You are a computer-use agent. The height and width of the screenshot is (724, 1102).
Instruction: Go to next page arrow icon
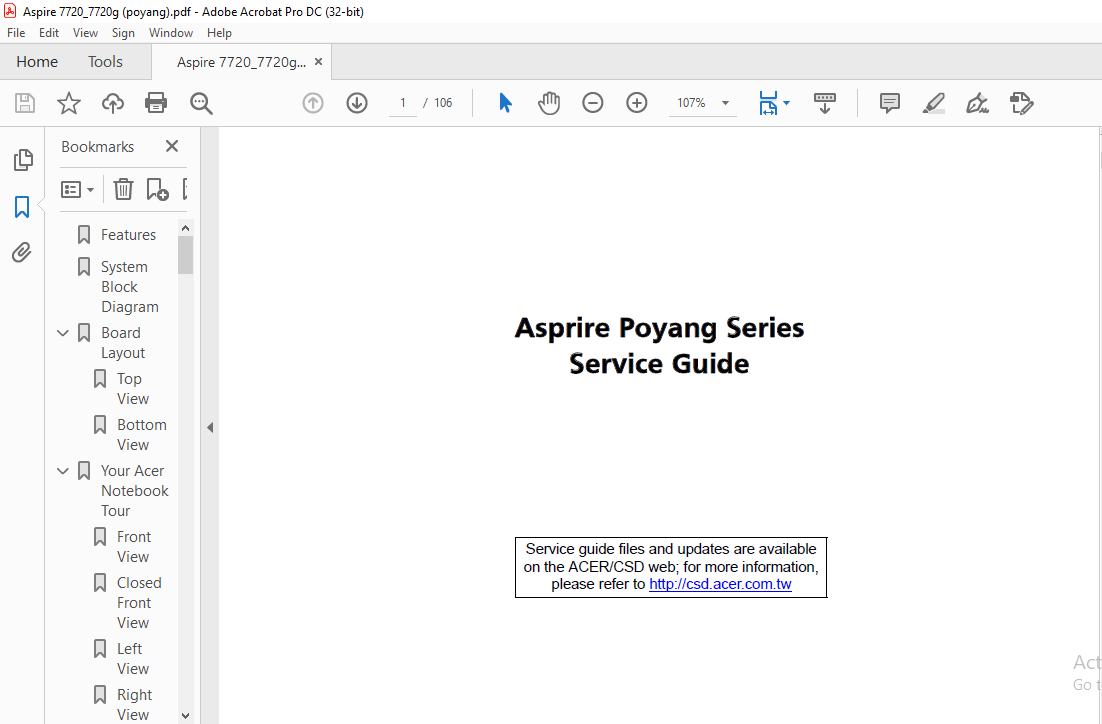pyautogui.click(x=357, y=103)
